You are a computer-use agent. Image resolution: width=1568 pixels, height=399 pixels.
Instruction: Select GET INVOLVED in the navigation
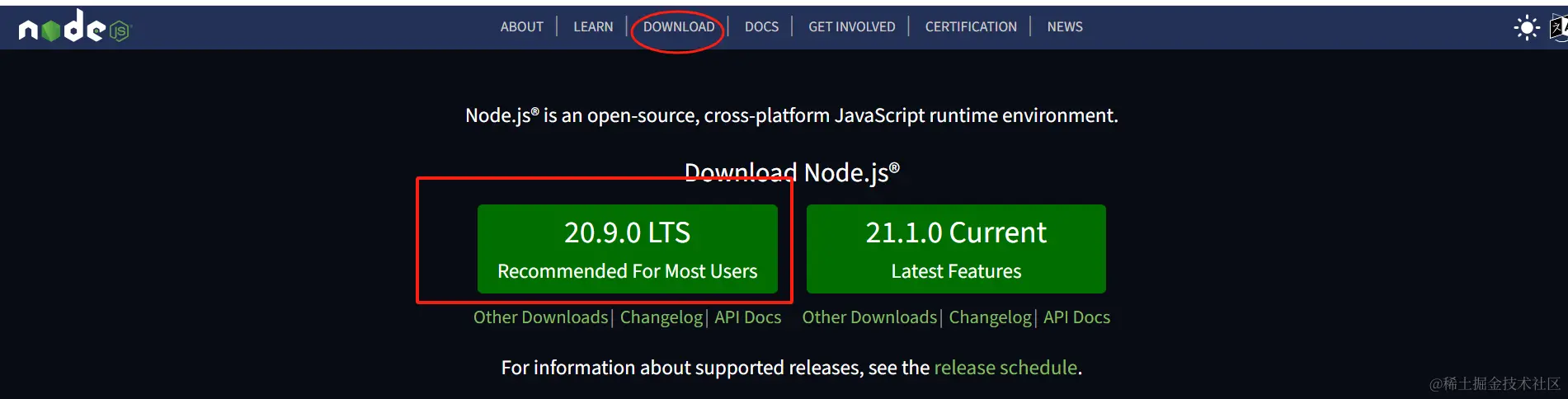[851, 26]
